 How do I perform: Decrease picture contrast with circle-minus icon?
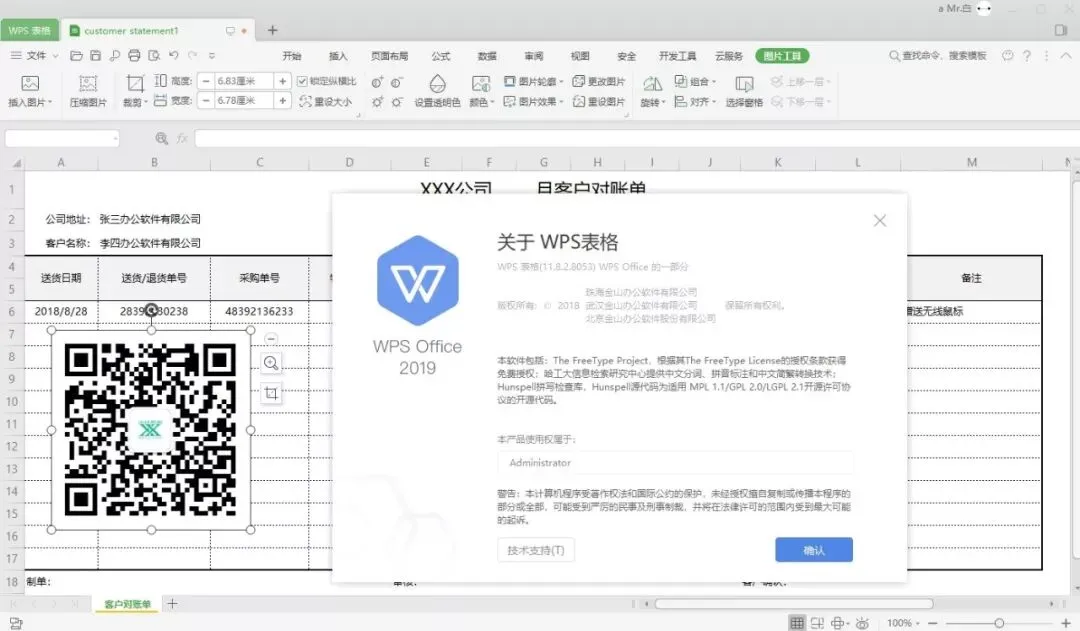pos(397,83)
